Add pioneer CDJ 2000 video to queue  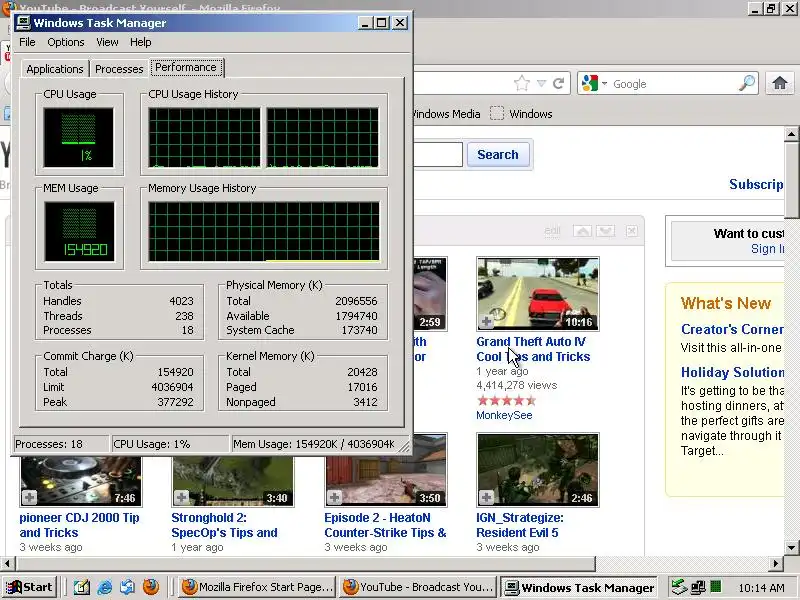coord(29,497)
